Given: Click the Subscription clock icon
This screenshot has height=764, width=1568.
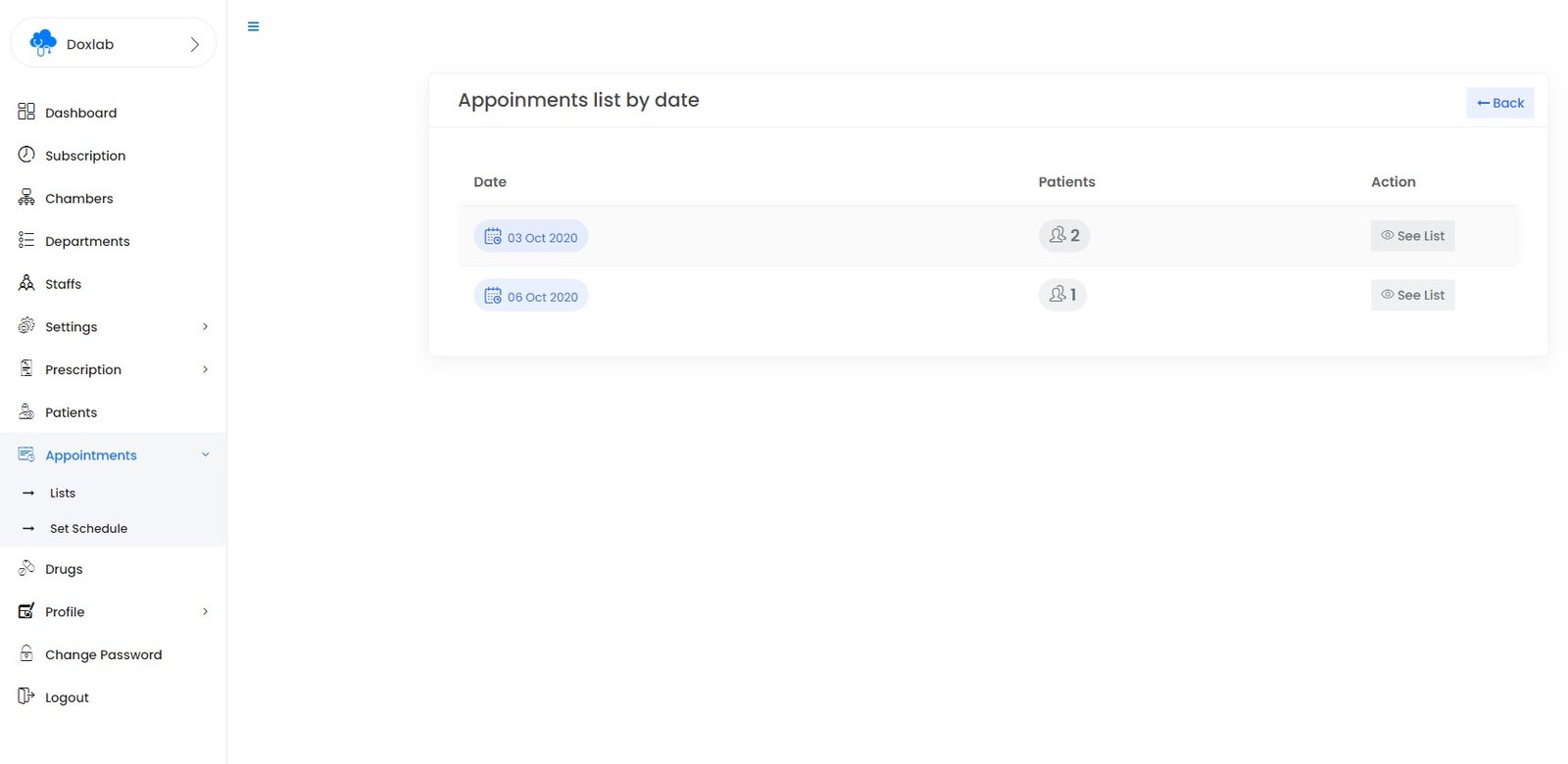Looking at the screenshot, I should (x=26, y=155).
